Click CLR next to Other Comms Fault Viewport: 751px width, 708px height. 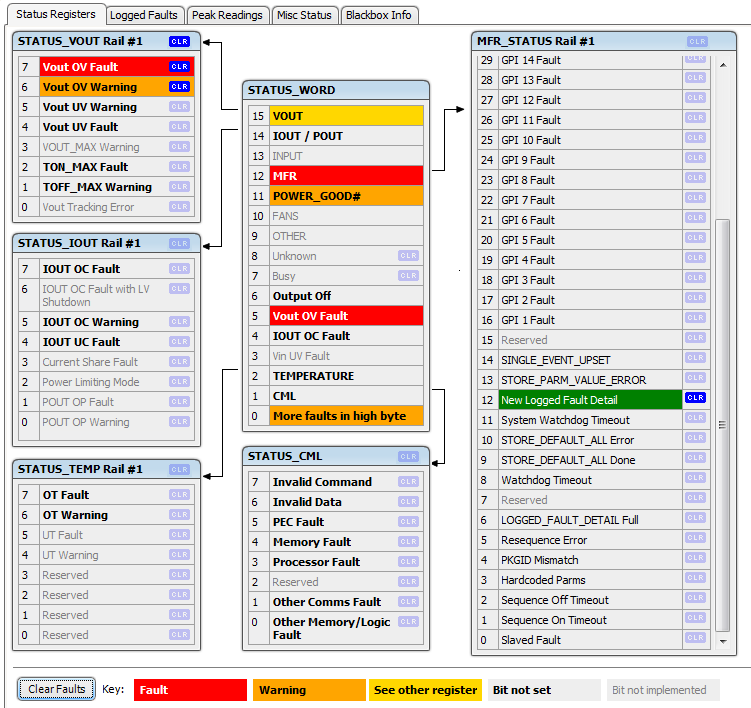[409, 602]
